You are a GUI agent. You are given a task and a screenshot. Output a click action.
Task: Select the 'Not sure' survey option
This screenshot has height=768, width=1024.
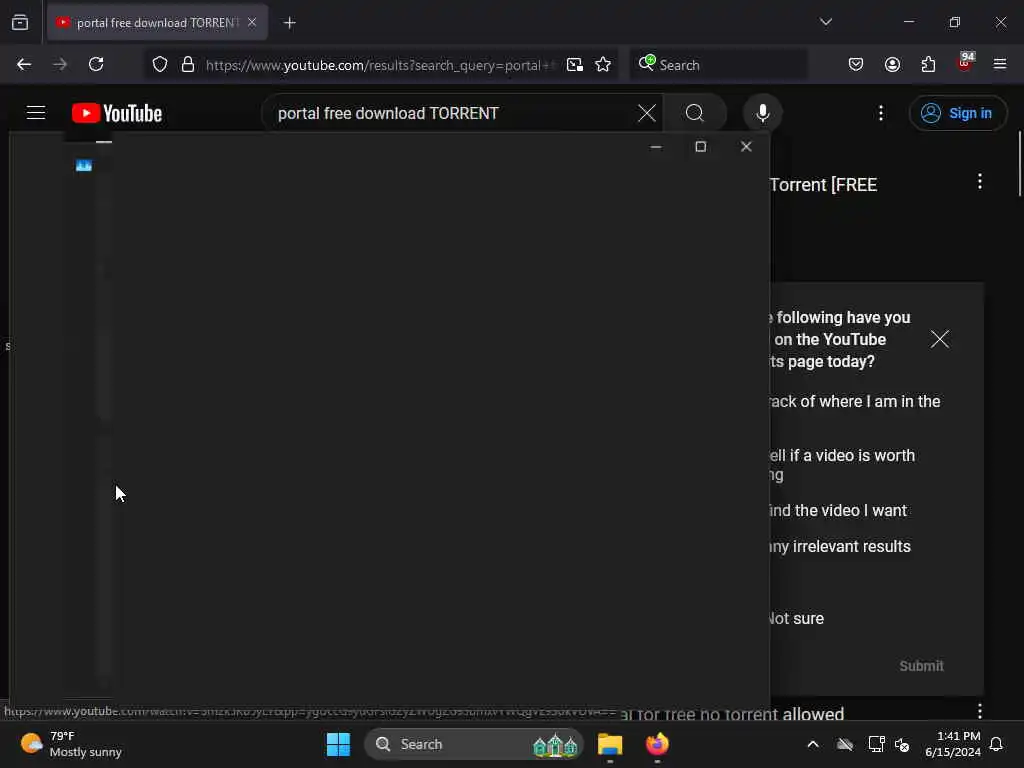coord(796,618)
